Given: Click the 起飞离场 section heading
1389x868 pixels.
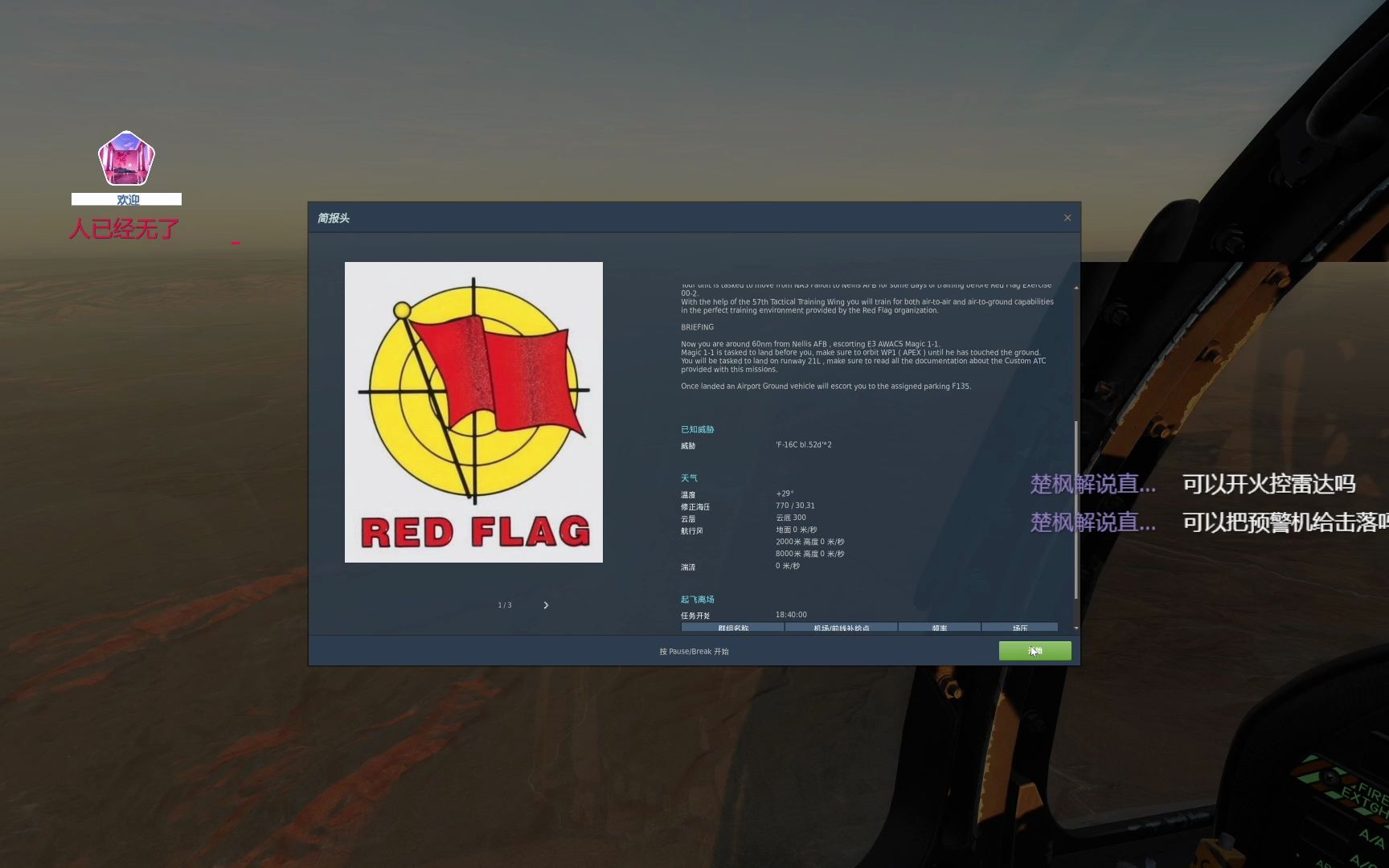Looking at the screenshot, I should tap(698, 600).
